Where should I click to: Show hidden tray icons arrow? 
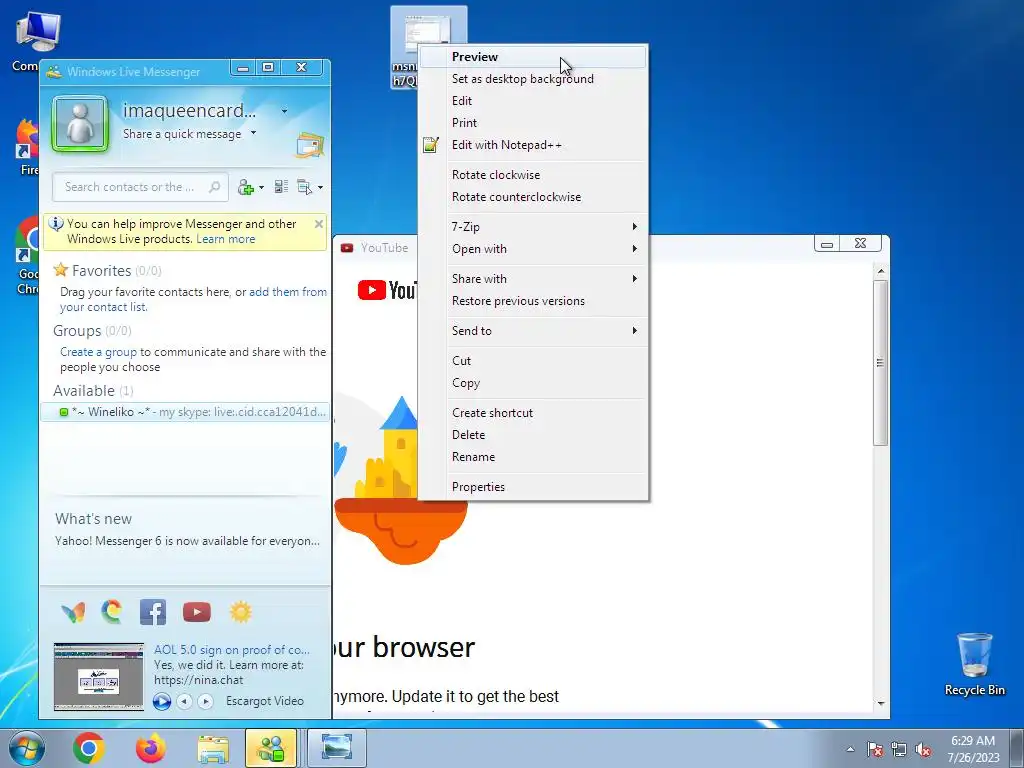(850, 749)
